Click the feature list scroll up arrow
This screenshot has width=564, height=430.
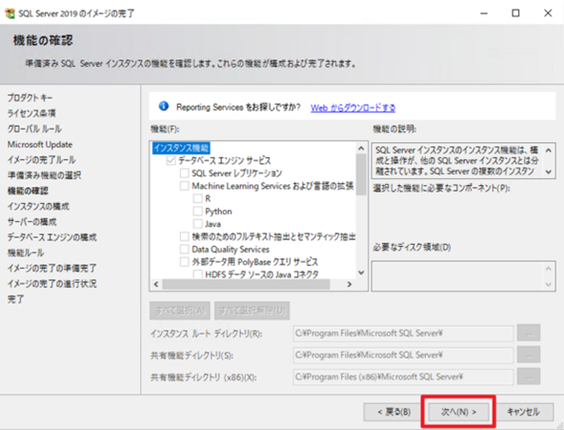pyautogui.click(x=361, y=148)
